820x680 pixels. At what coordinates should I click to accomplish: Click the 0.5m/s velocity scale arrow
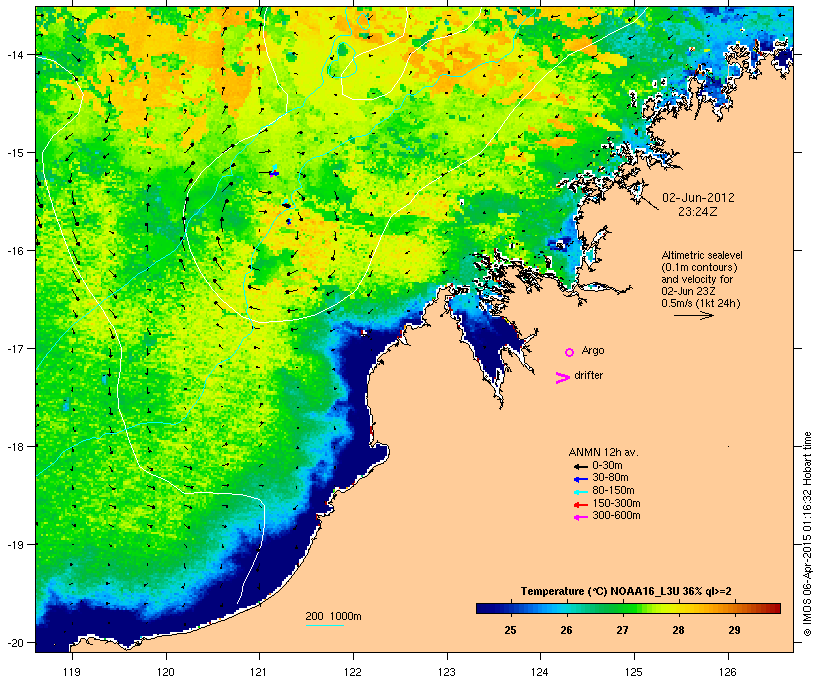693,315
